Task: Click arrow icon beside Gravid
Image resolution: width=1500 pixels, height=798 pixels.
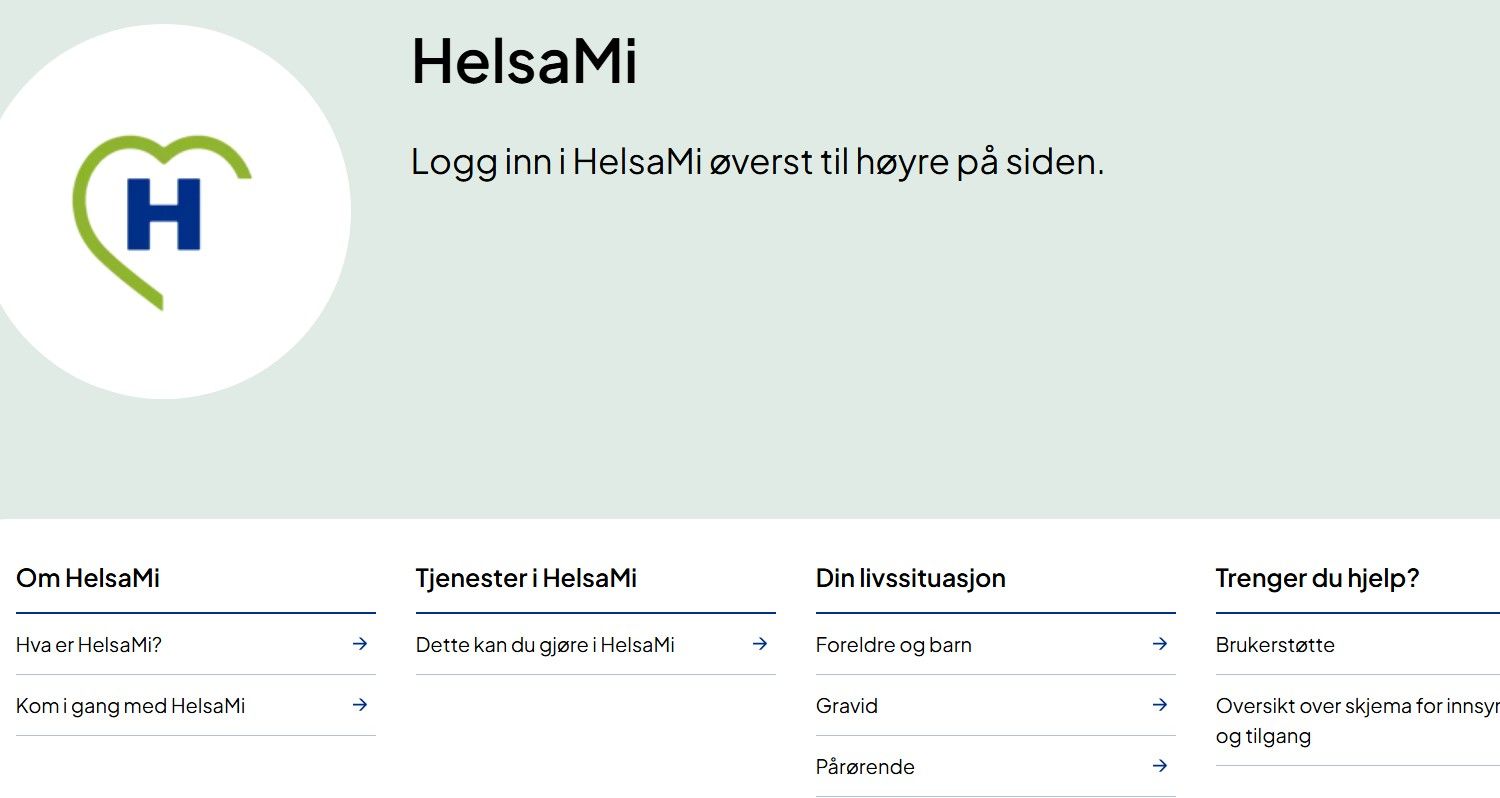Action: click(1160, 705)
